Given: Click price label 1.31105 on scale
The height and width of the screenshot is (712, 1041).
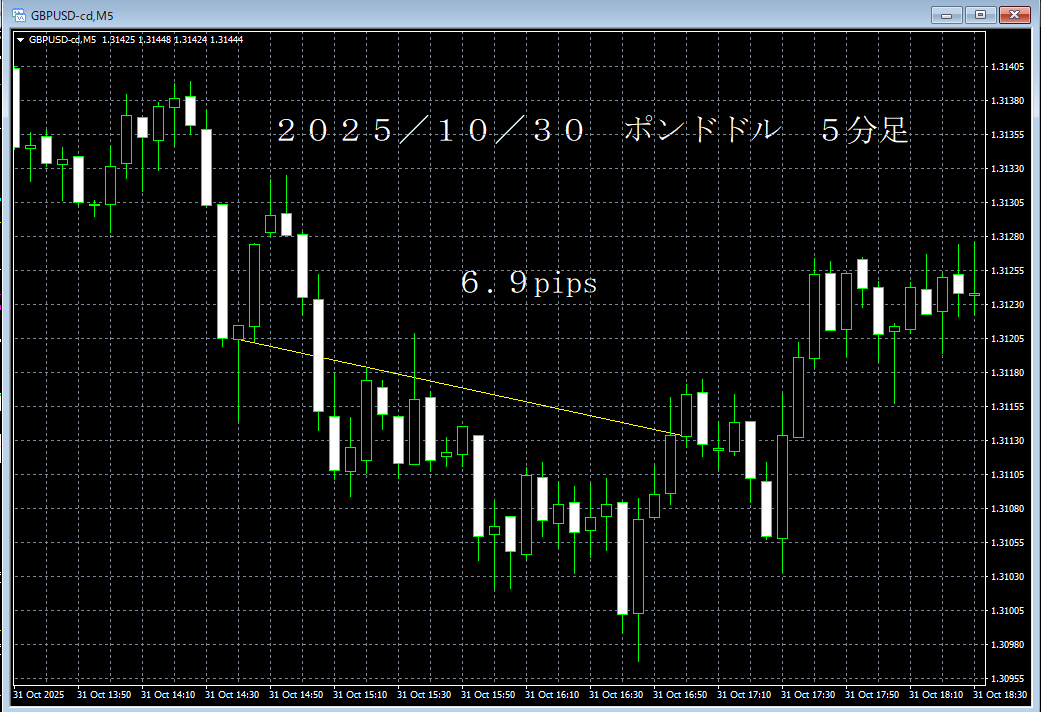Looking at the screenshot, I should point(1007,474).
